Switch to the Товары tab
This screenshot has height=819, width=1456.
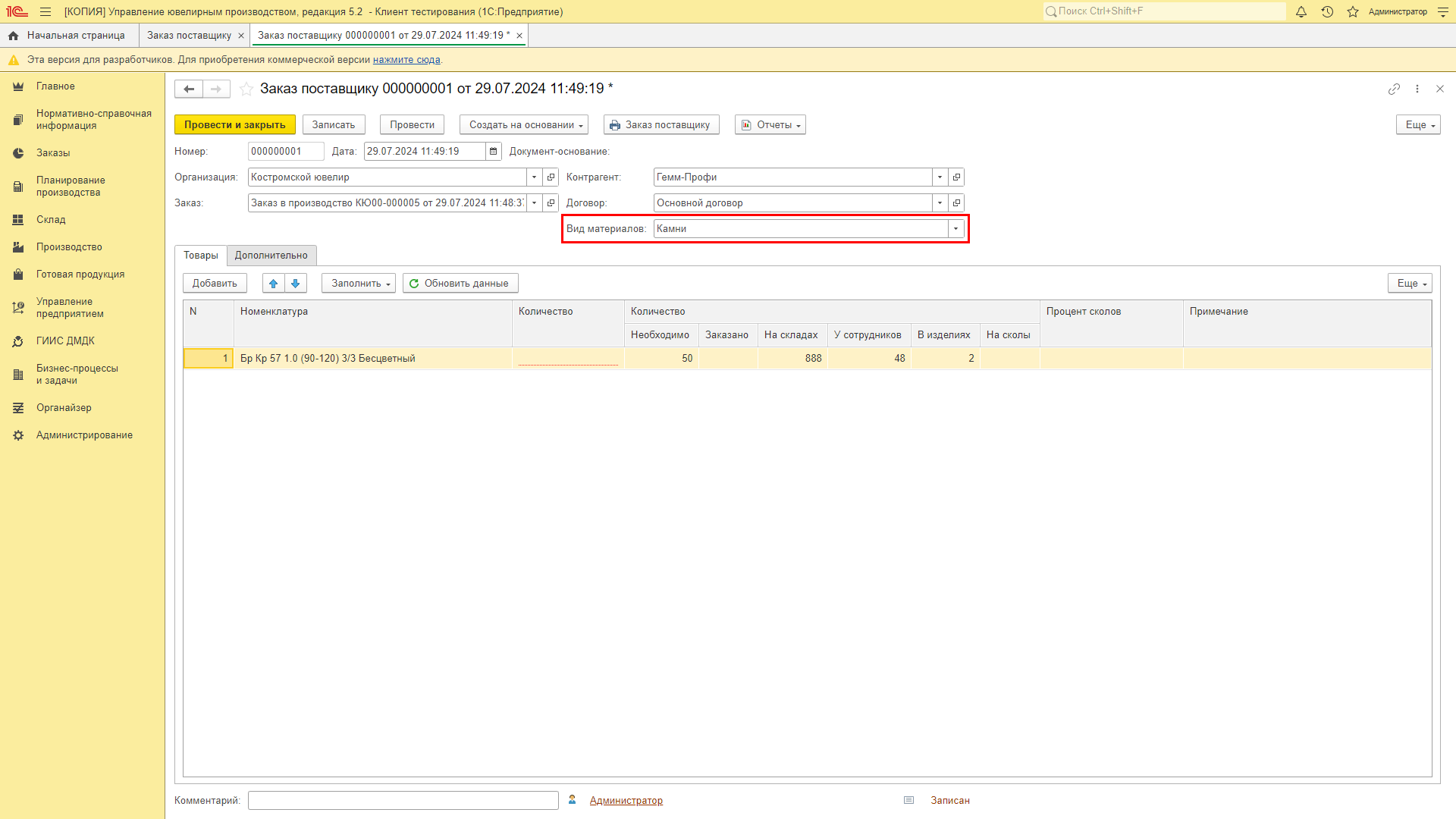[201, 256]
